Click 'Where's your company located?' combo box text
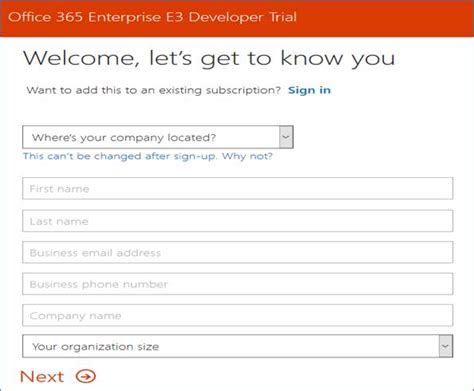This screenshot has width=474, height=391. tap(124, 137)
